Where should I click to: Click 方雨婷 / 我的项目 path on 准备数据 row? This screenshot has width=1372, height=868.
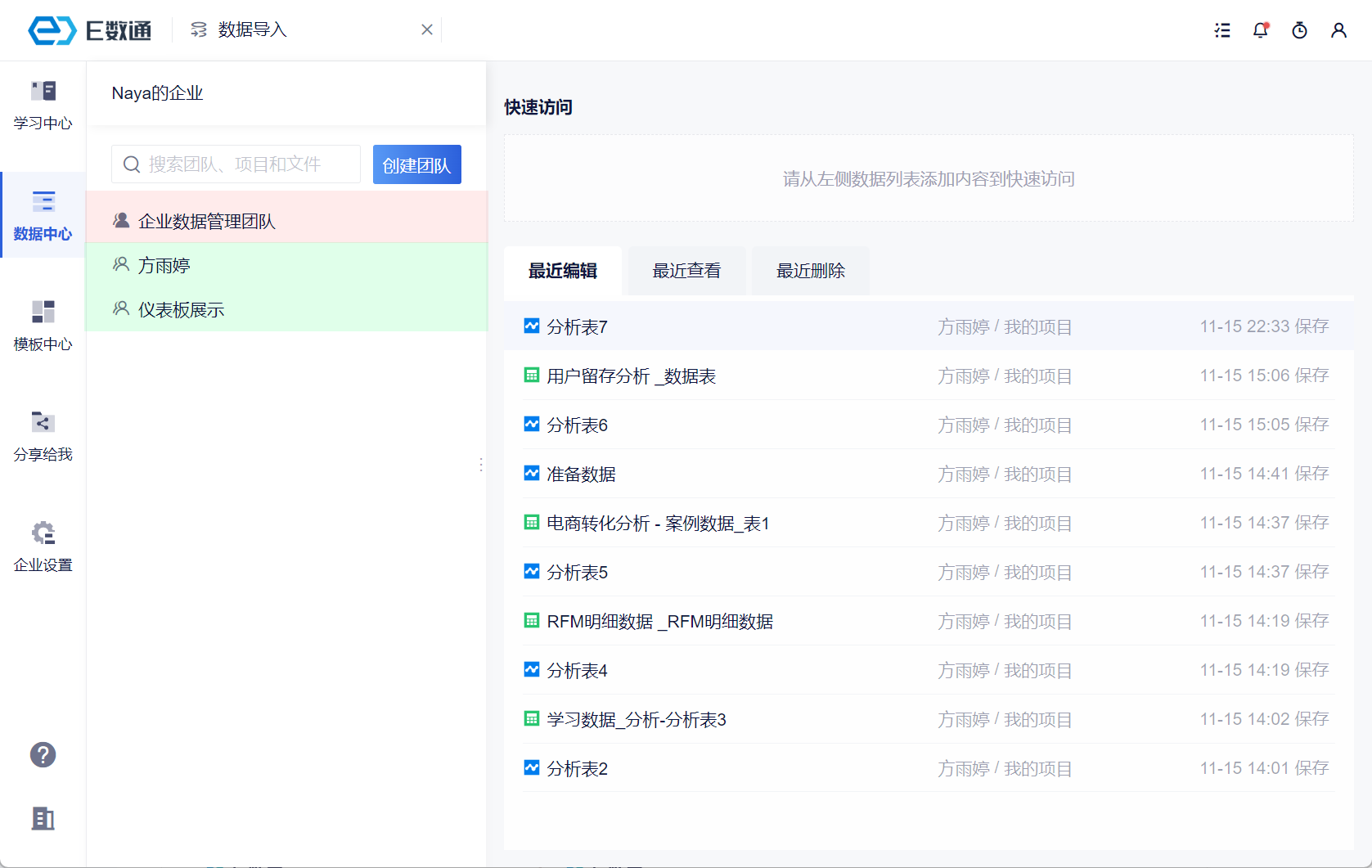point(1005,474)
